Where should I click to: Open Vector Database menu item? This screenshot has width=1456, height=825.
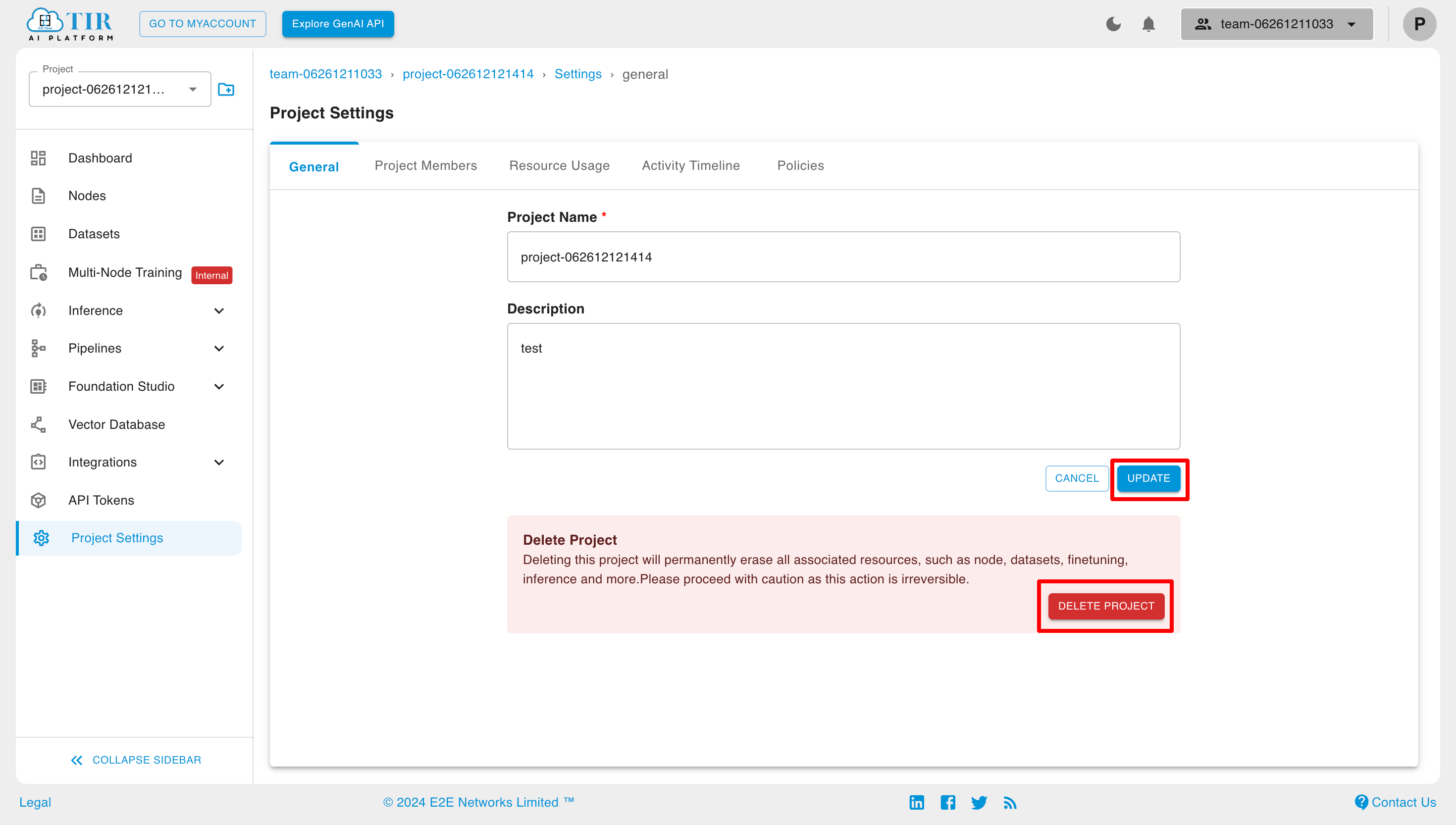click(x=129, y=424)
